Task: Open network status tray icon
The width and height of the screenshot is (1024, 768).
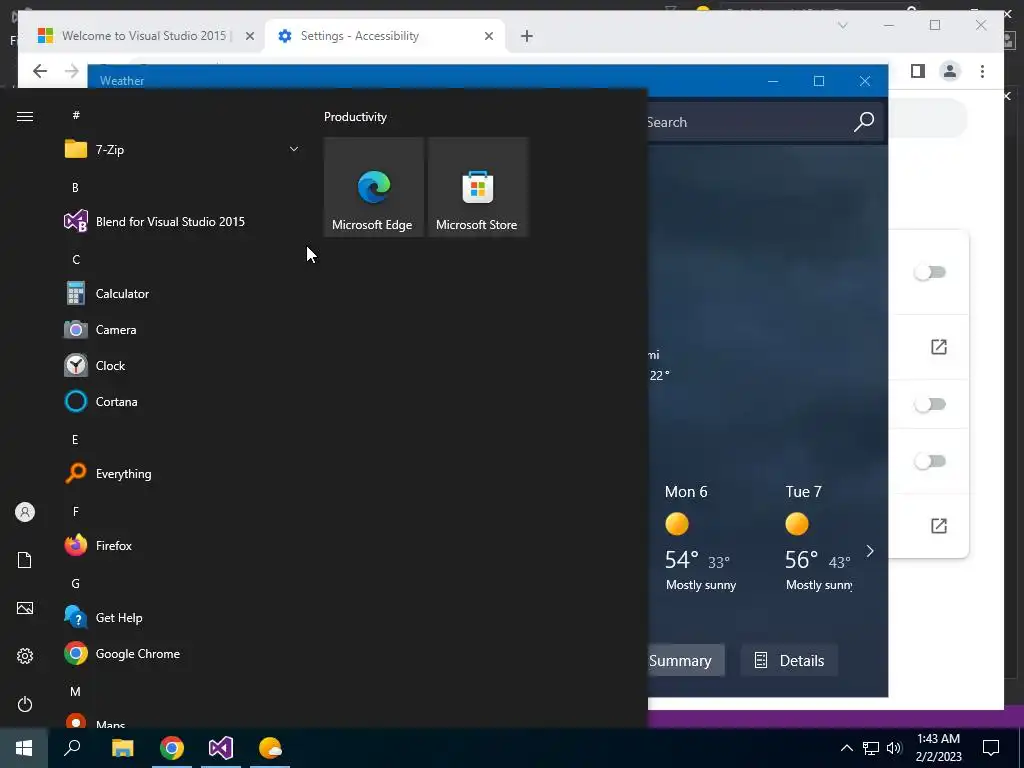Action: point(871,748)
